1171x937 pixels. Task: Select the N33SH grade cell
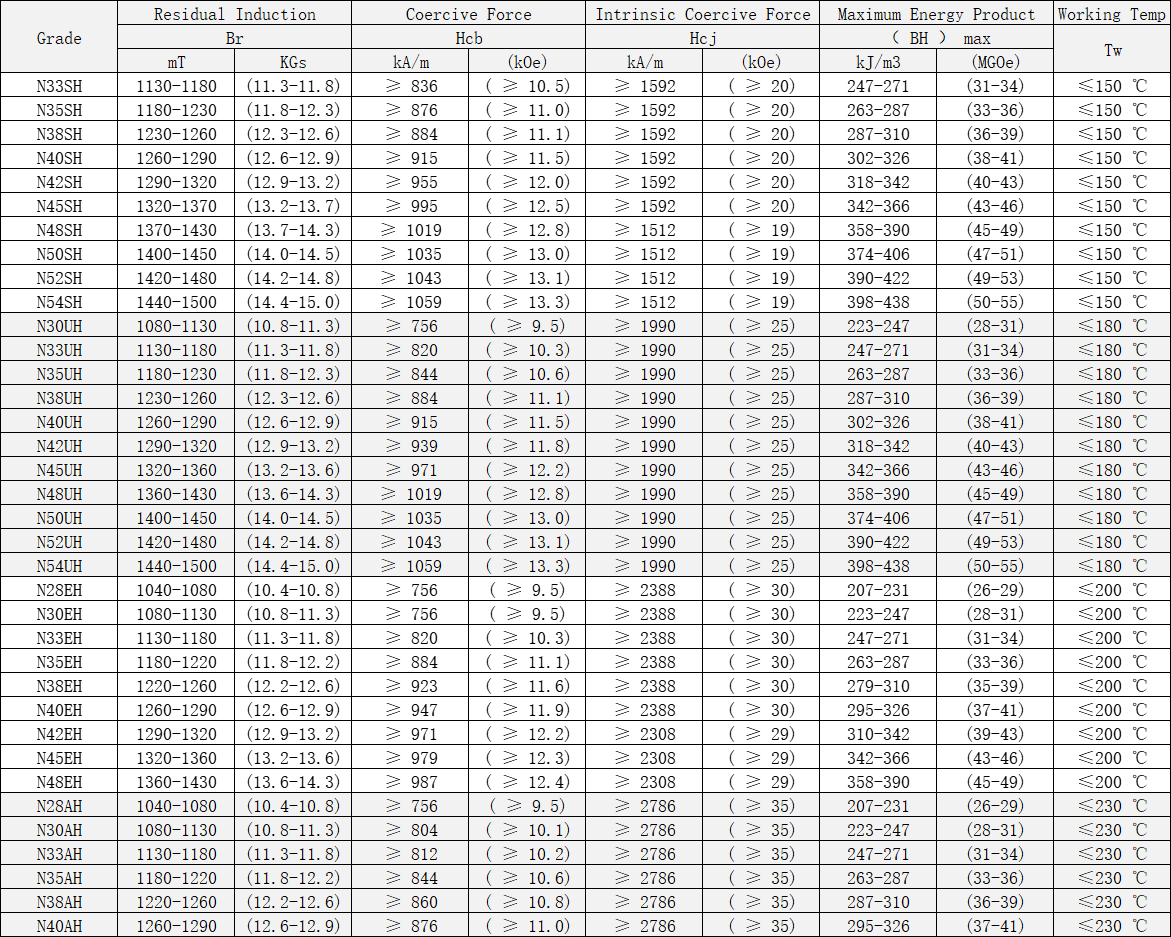pyautogui.click(x=59, y=86)
